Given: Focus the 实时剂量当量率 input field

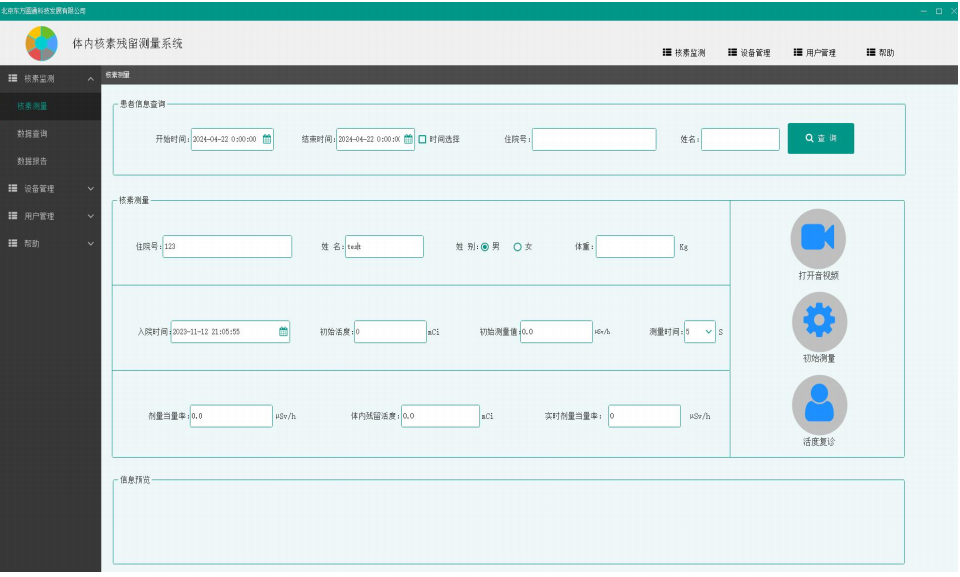Looking at the screenshot, I should tap(644, 416).
